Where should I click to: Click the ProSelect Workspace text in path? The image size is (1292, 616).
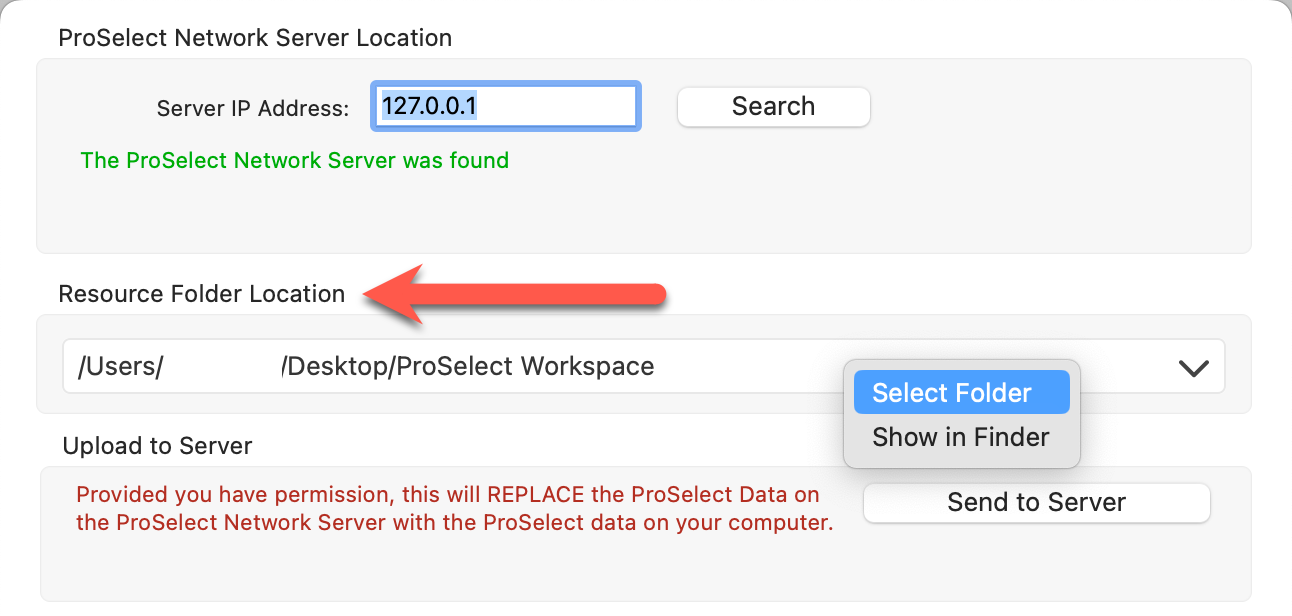[525, 367]
